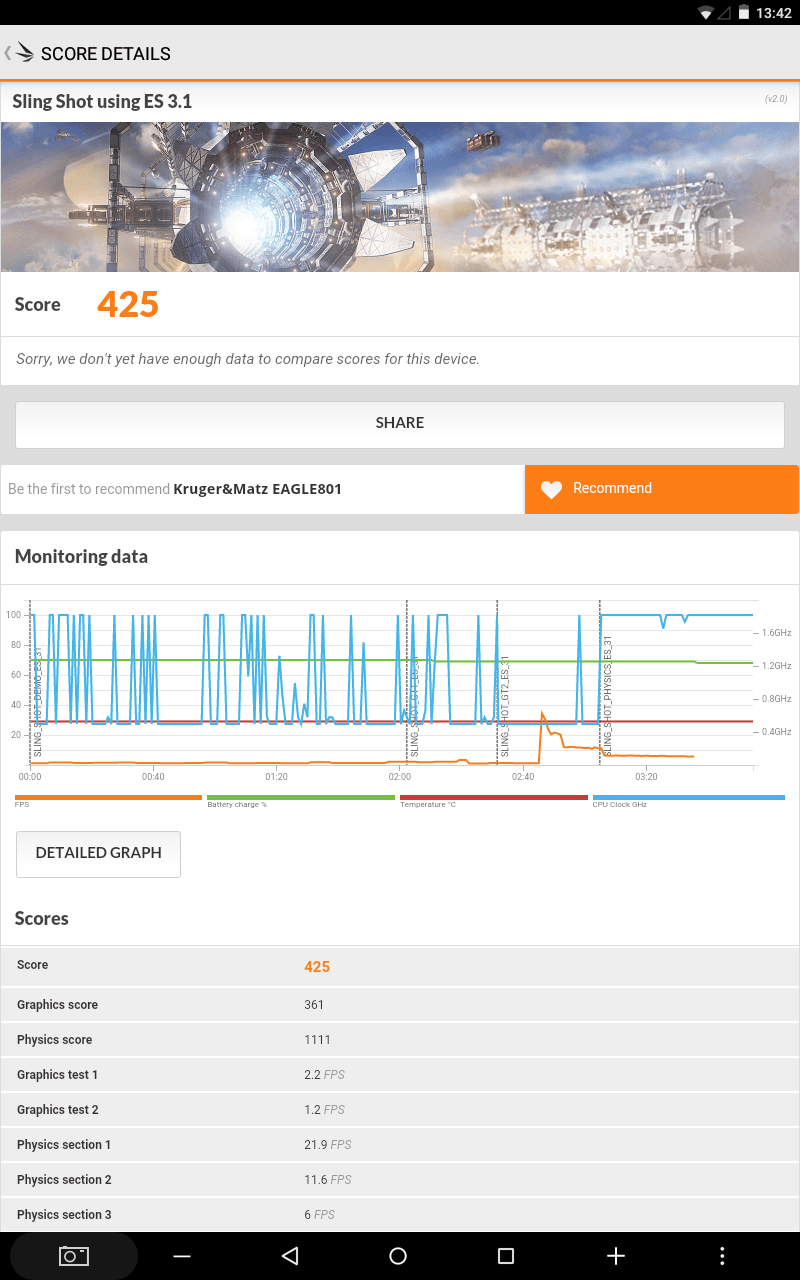Screen dimensions: 800x1280
Task: Select the 'Graphics test 1' row label
Action: 57,1075
